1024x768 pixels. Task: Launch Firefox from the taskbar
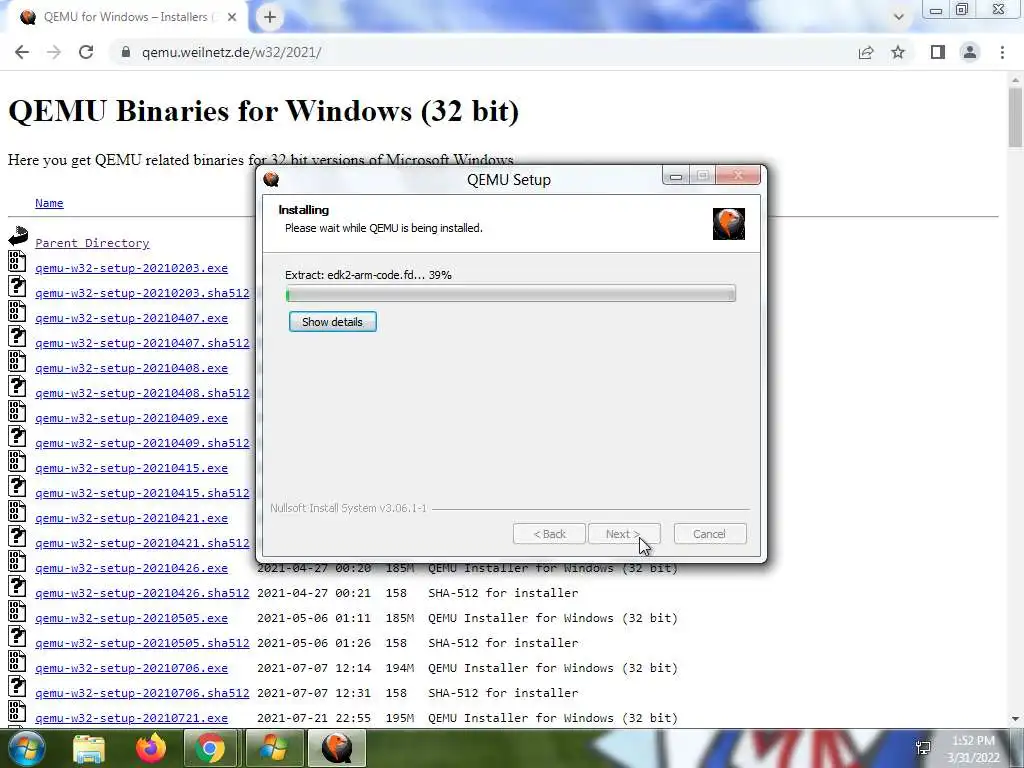tap(151, 748)
